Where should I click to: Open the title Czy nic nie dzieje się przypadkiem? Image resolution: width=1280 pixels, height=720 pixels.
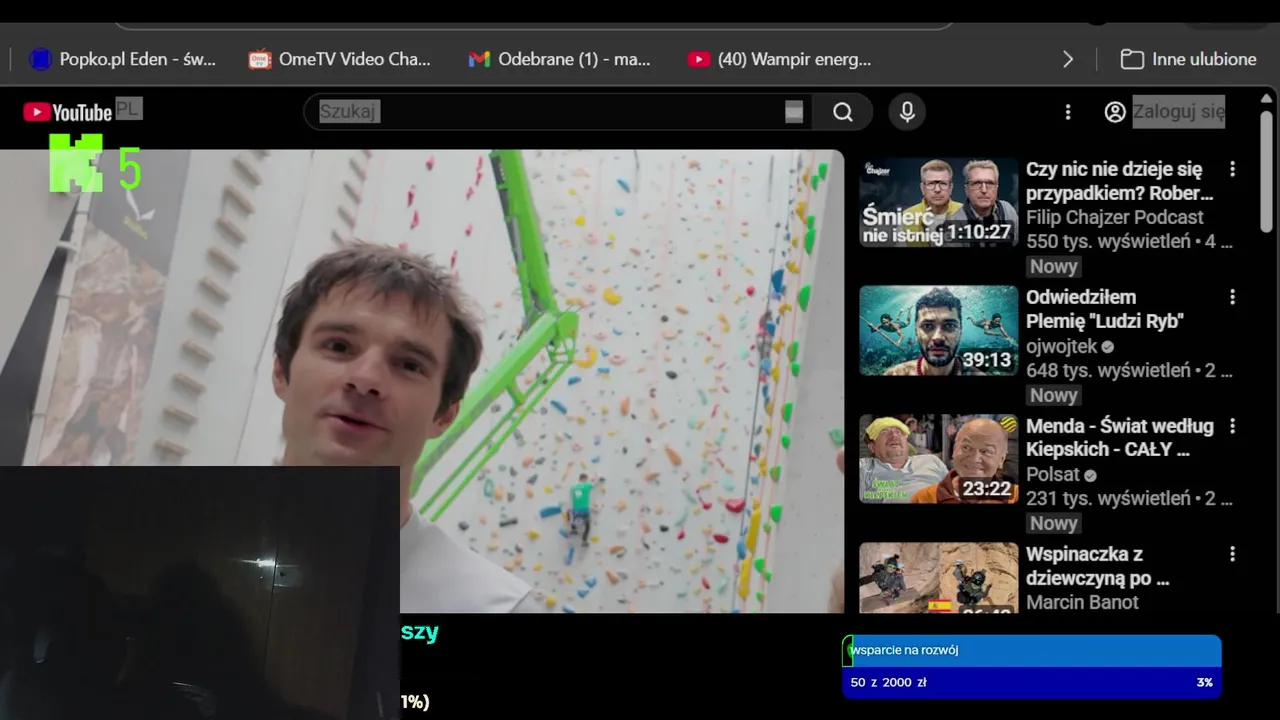(x=1119, y=181)
